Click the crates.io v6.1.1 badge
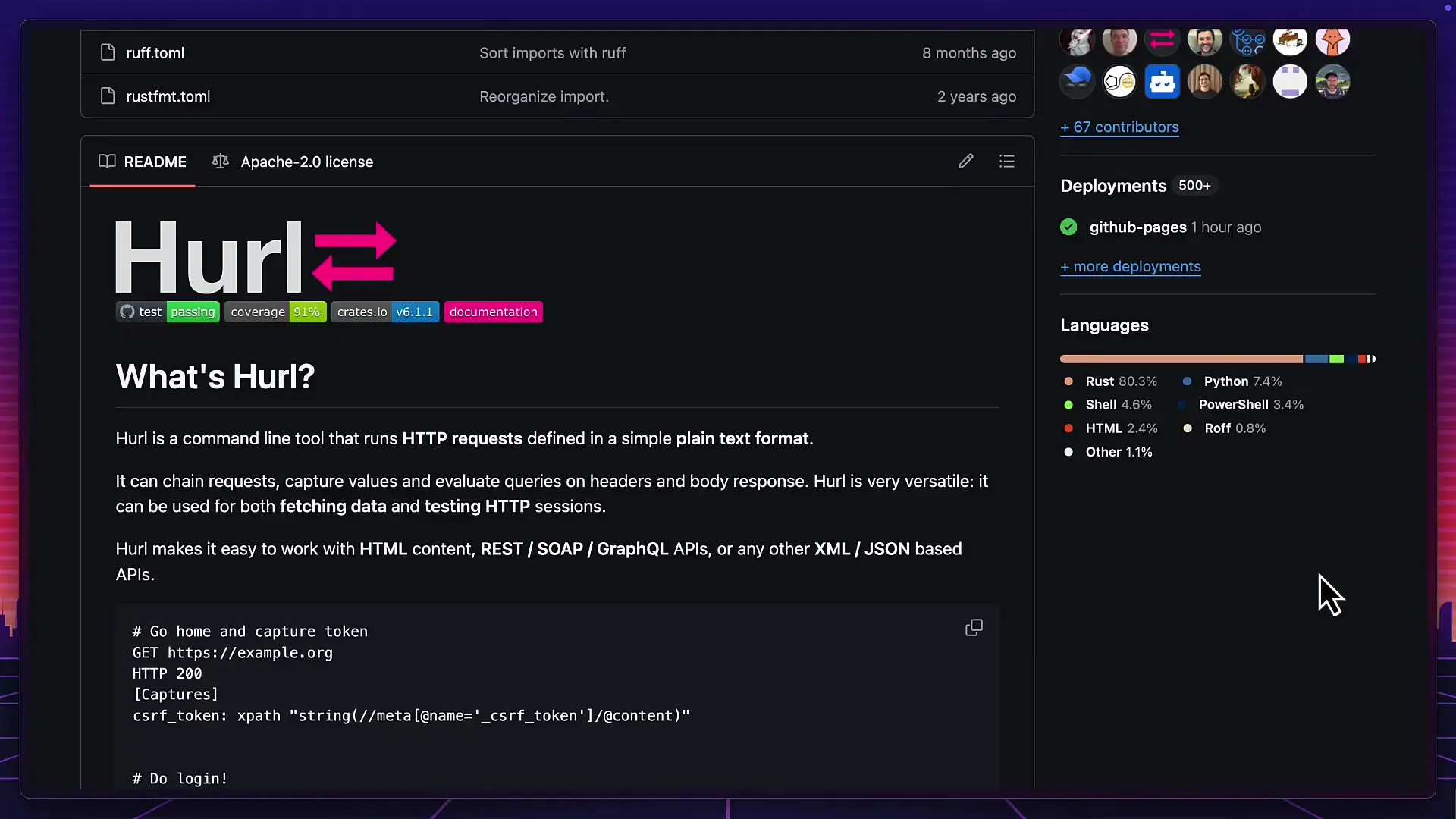 [x=385, y=312]
